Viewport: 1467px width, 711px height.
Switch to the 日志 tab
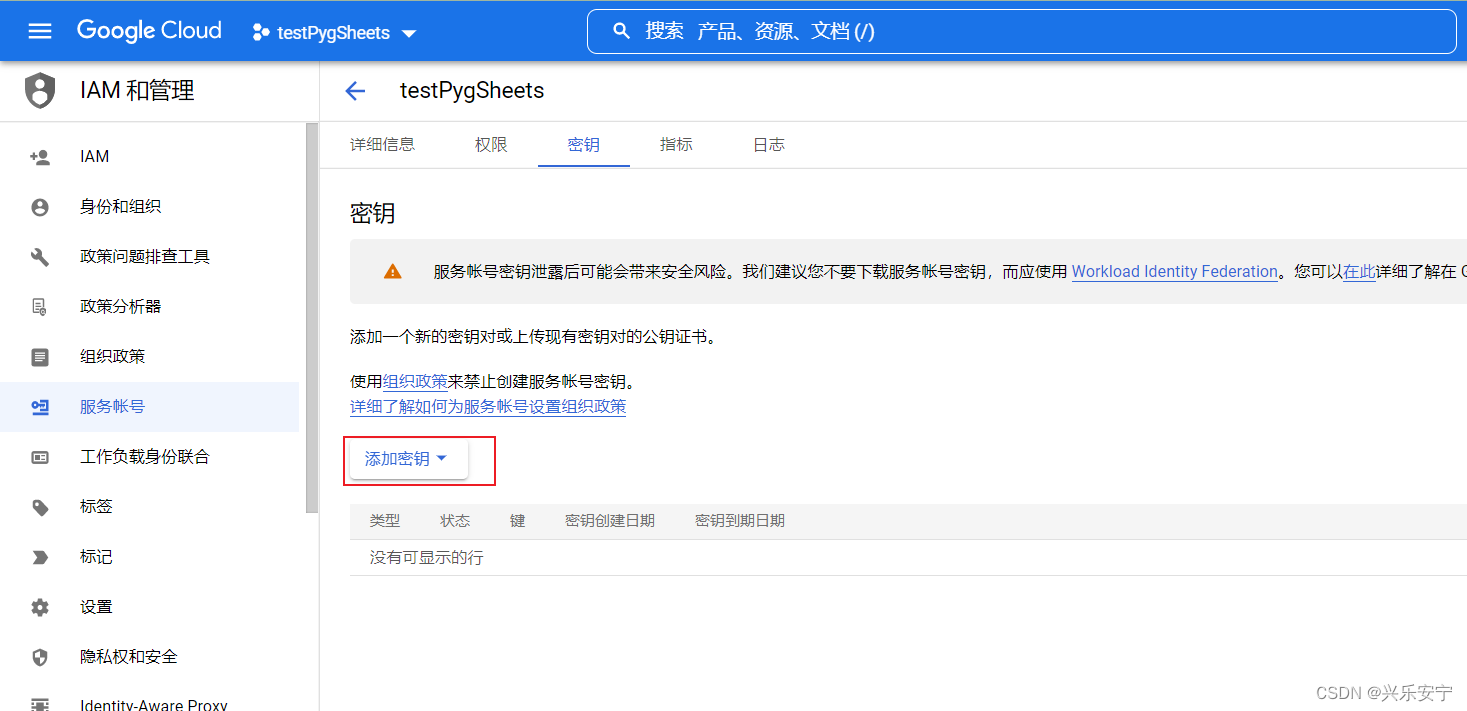[769, 145]
